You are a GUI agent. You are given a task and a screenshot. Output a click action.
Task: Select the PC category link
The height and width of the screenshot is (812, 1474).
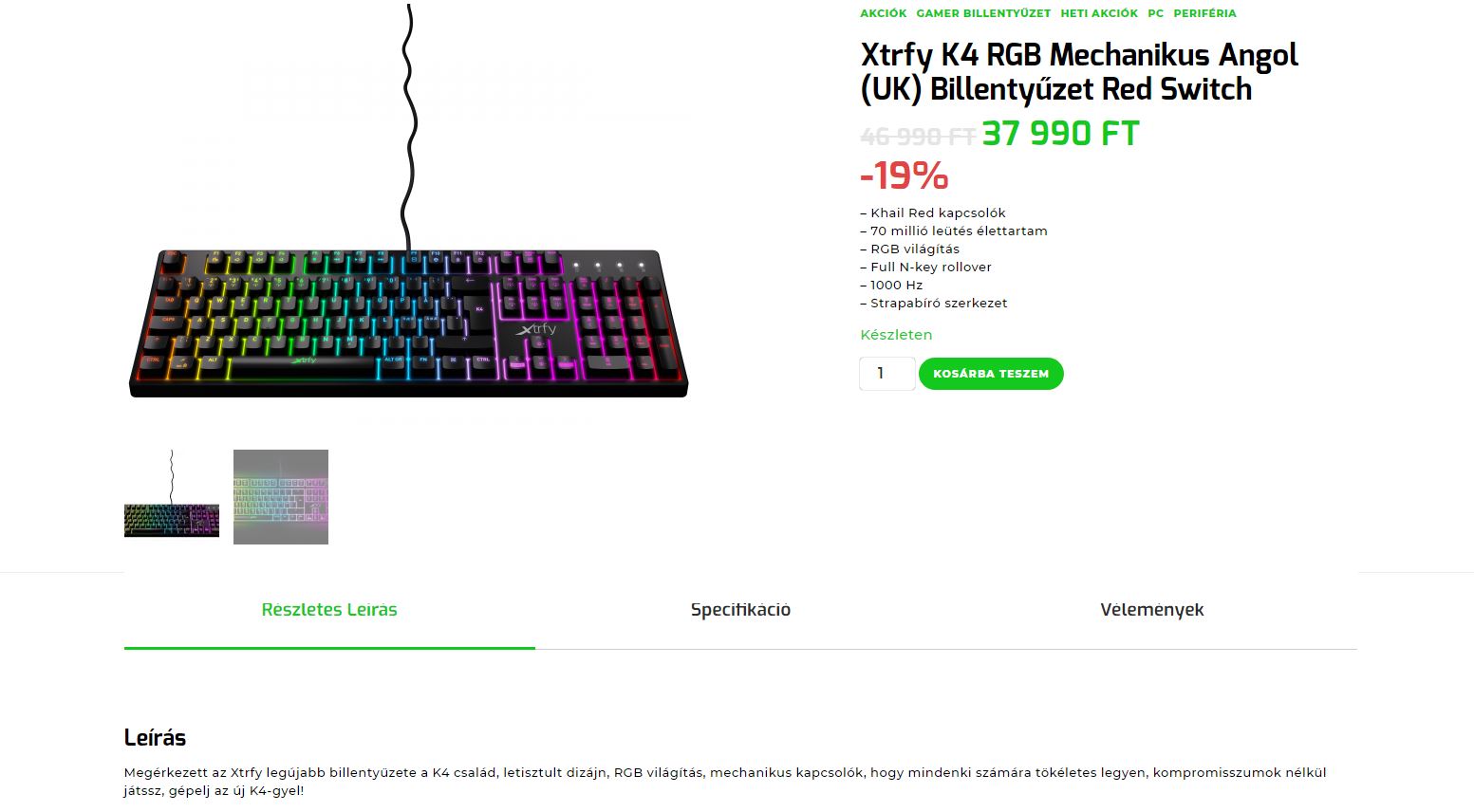point(1155,13)
